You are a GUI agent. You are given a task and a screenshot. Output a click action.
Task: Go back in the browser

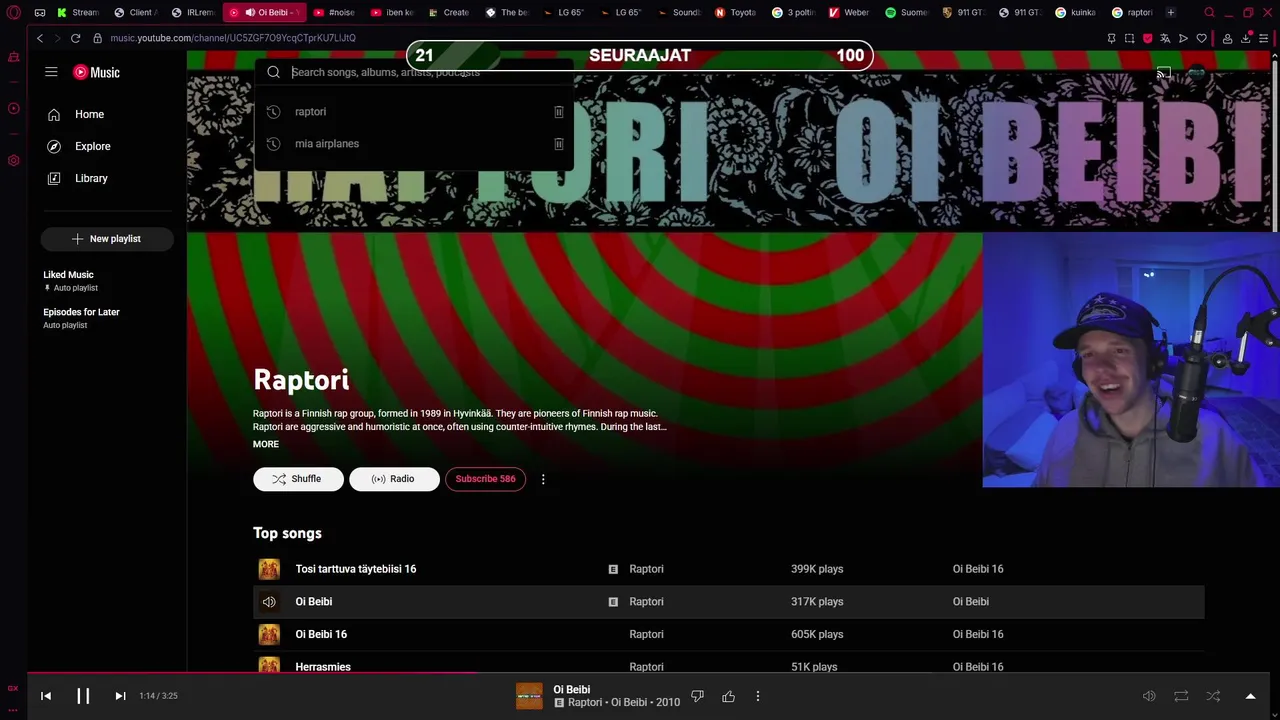pyautogui.click(x=40, y=38)
